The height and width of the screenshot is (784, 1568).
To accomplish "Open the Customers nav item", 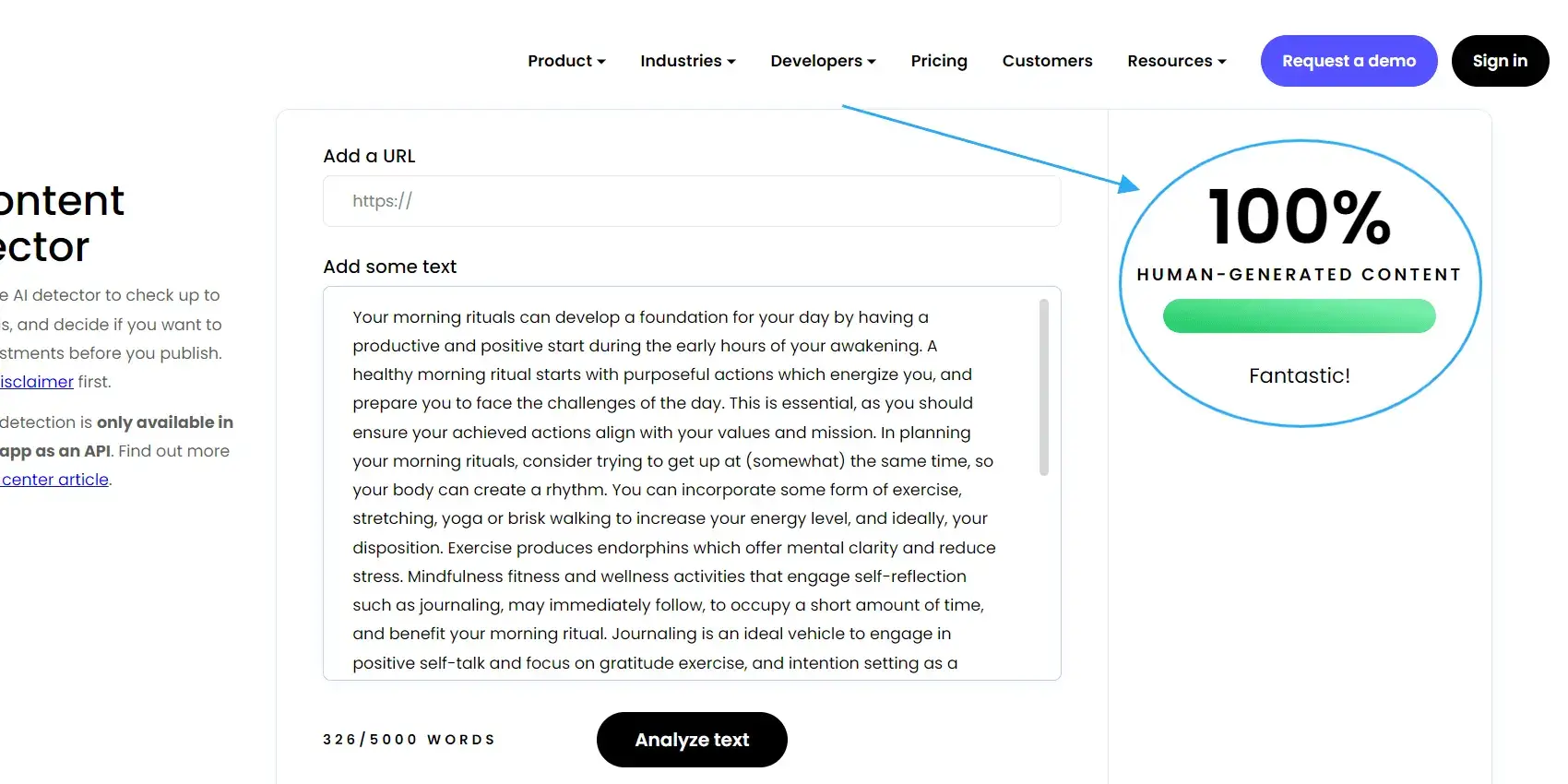I will click(1047, 61).
